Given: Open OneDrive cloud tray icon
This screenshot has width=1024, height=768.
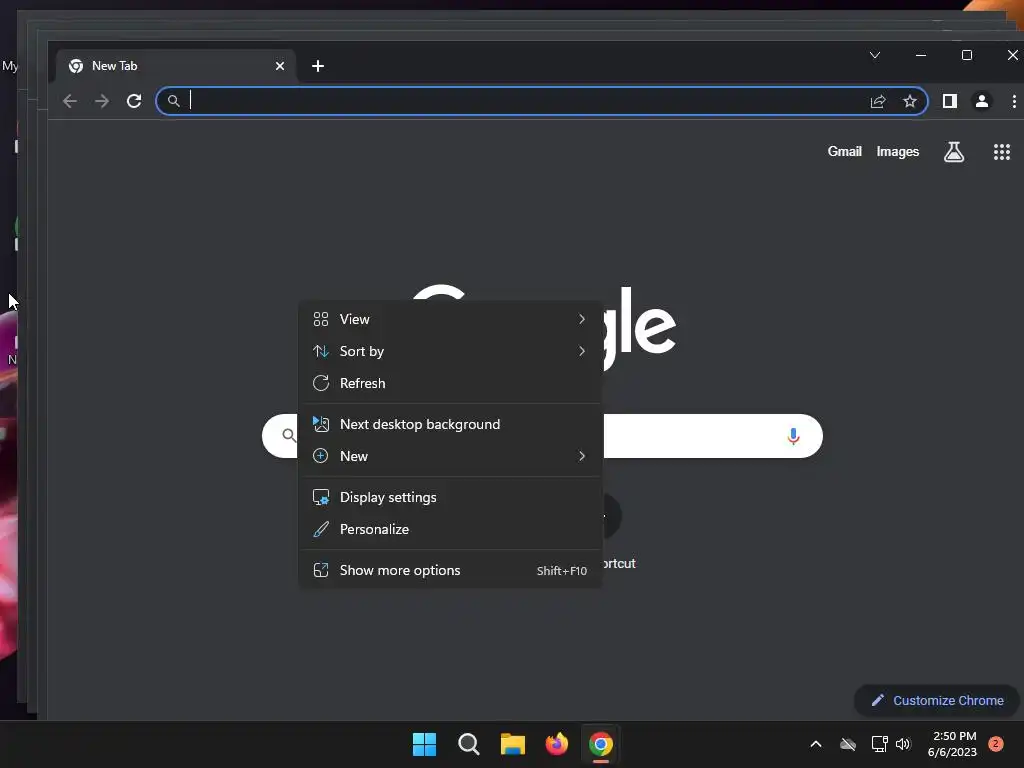Looking at the screenshot, I should pos(848,744).
